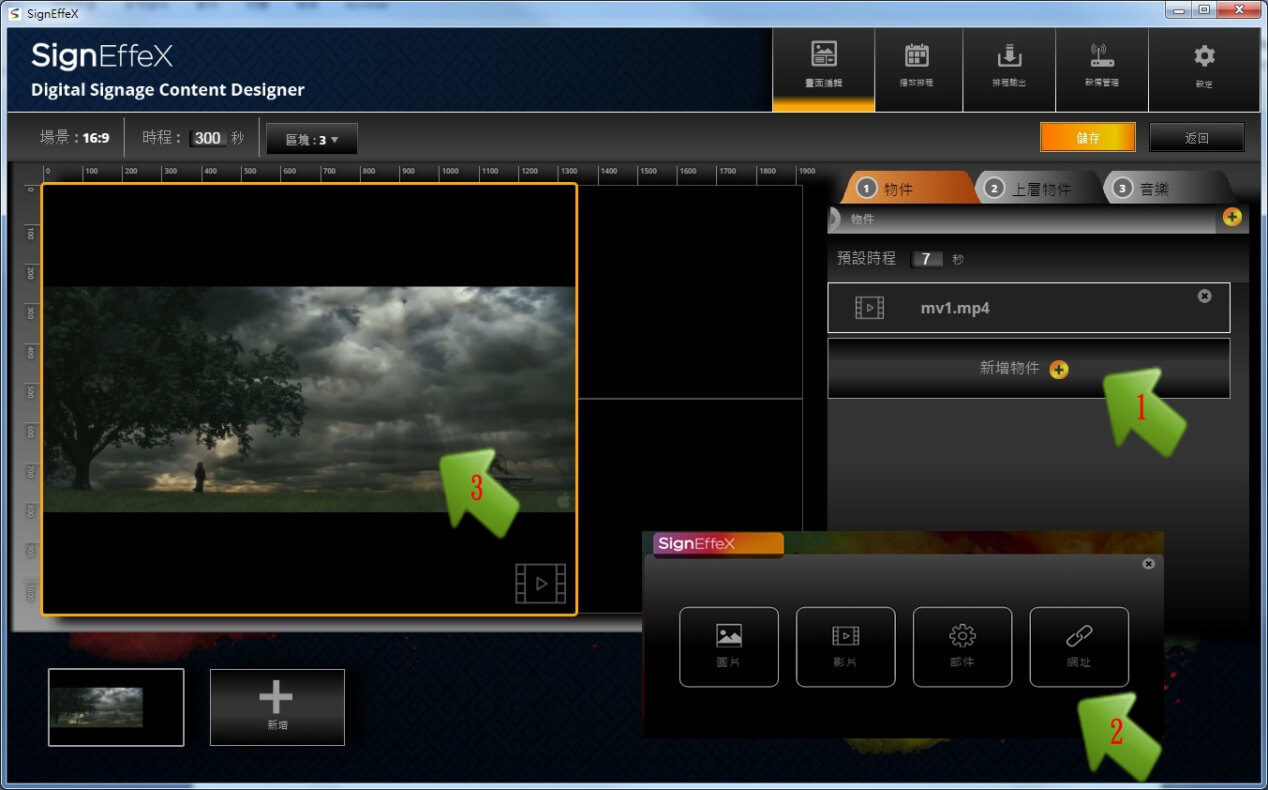Remove mv1.mp4 with its X icon
The image size is (1268, 790).
click(1204, 296)
